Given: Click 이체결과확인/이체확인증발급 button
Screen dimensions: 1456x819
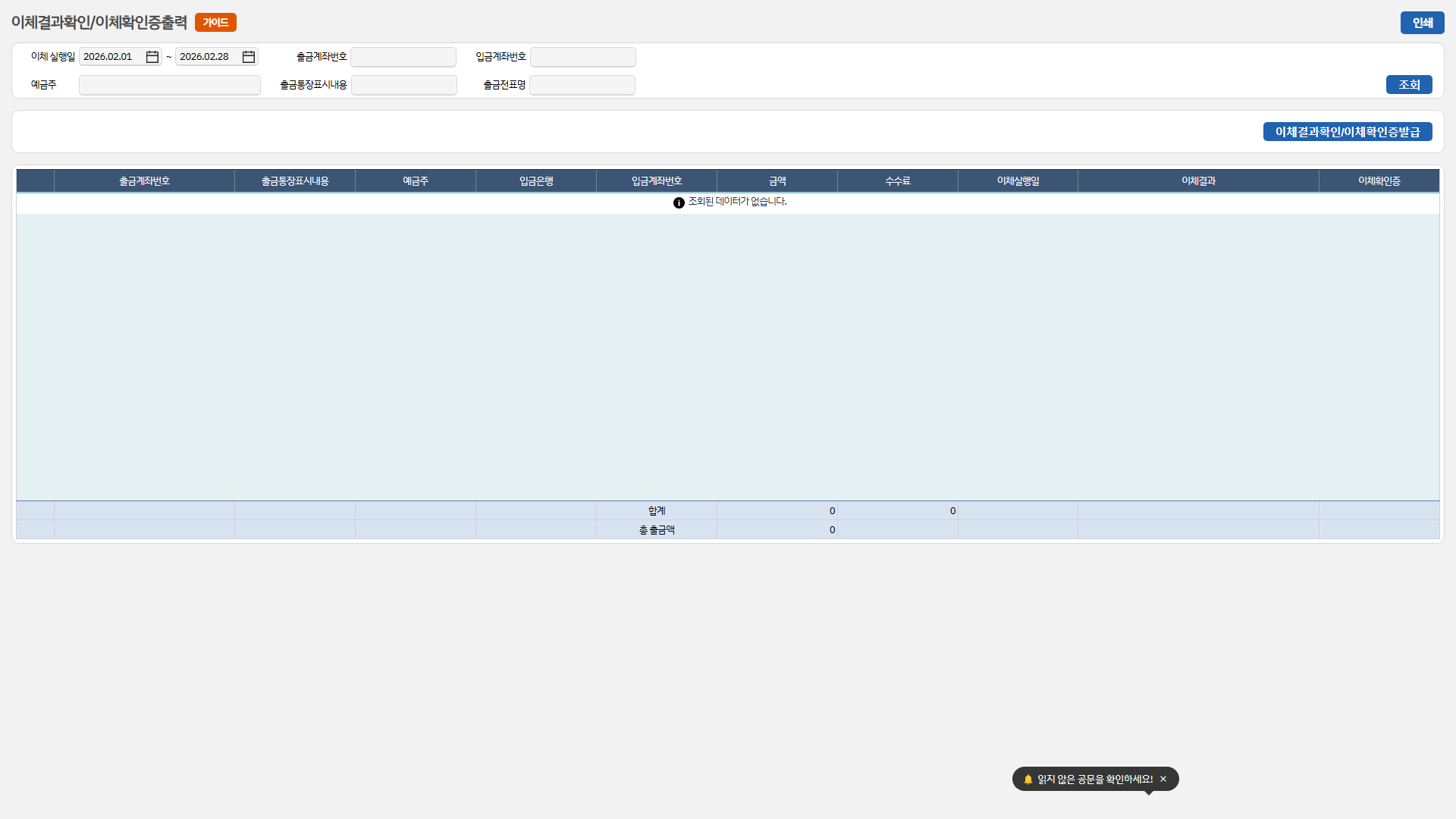Looking at the screenshot, I should pos(1347,132).
